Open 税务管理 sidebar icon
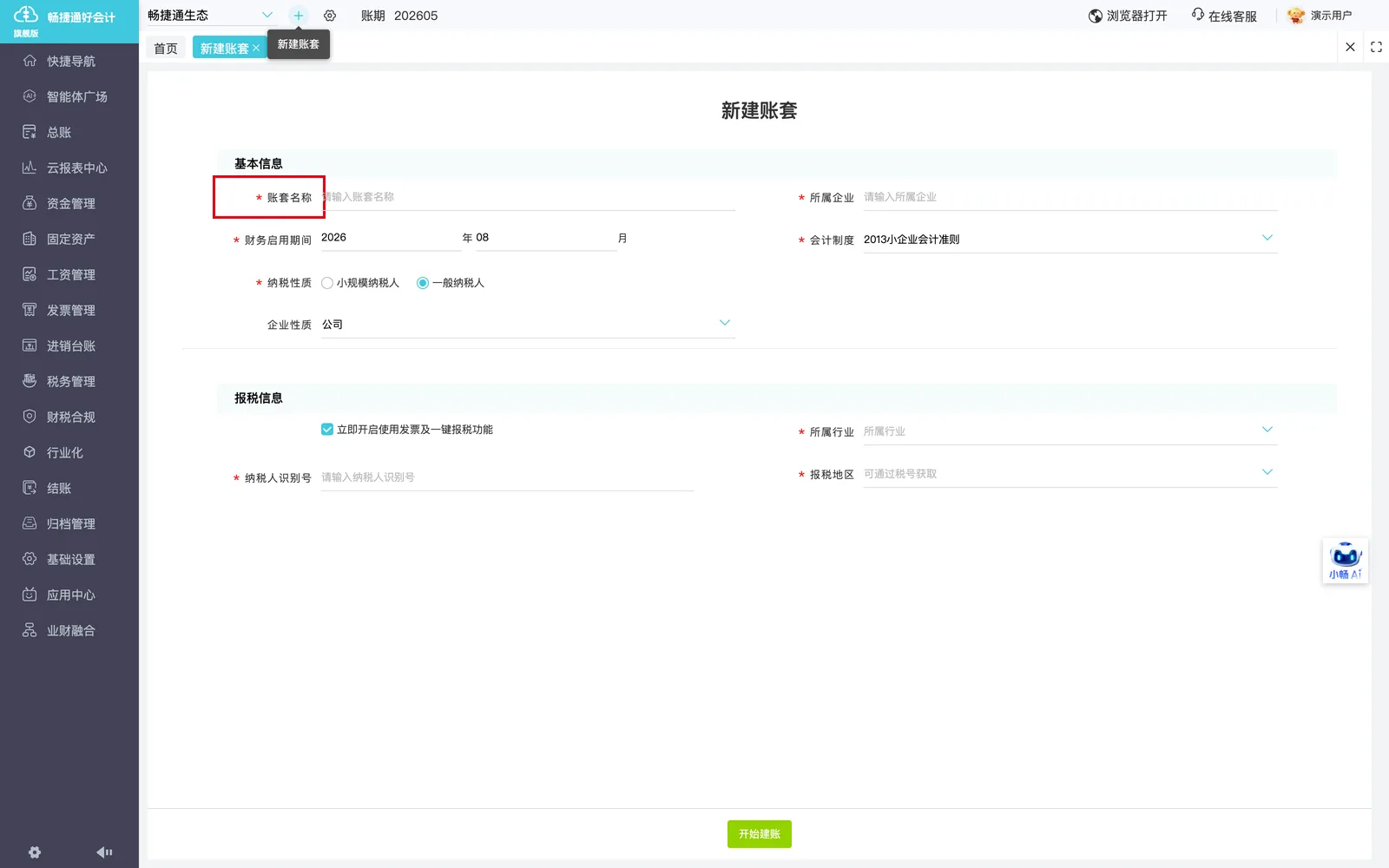The image size is (1389, 868). click(x=30, y=381)
